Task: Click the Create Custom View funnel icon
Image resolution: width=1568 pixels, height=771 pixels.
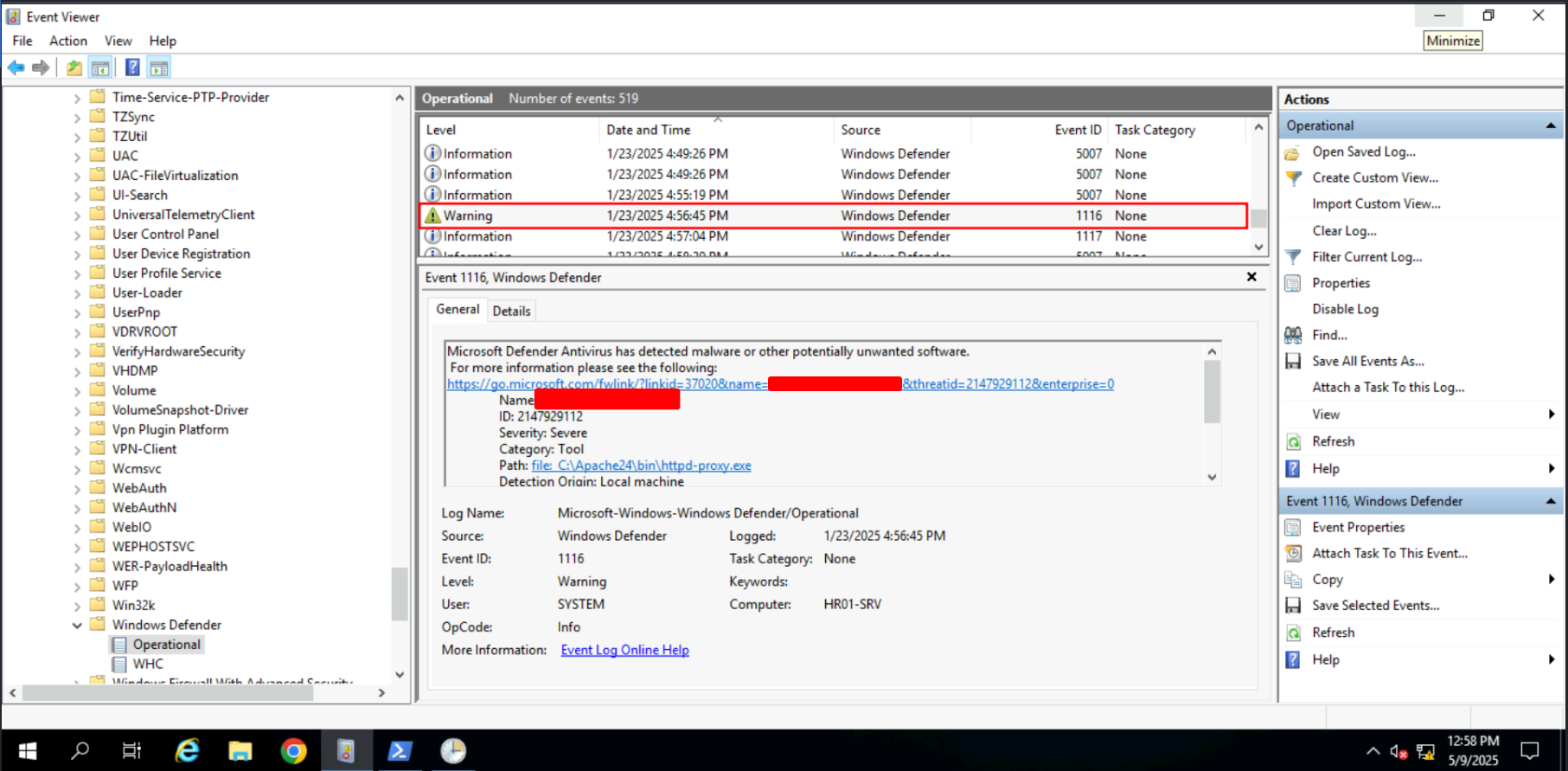Action: click(x=1293, y=178)
